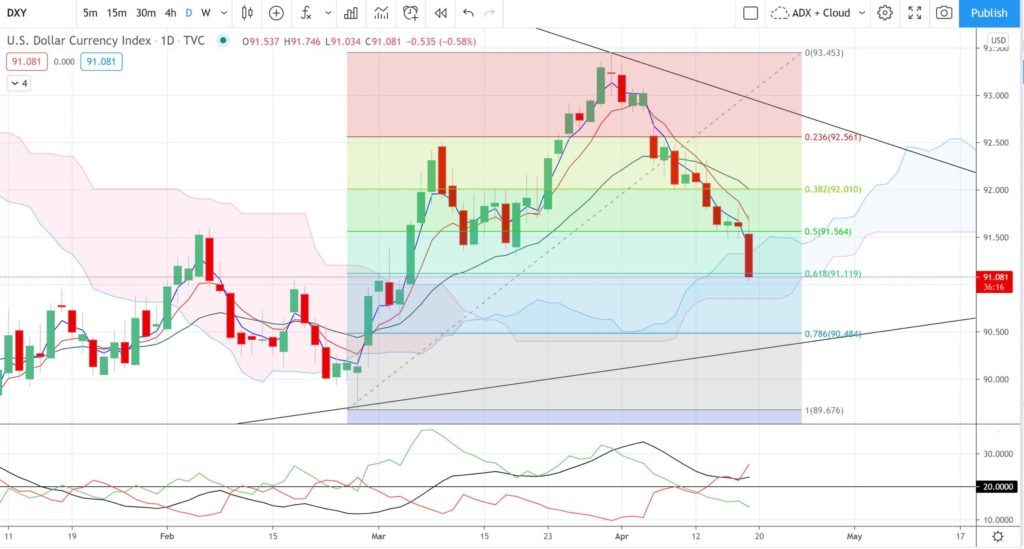This screenshot has width=1024, height=549.
Task: Open the candlestick chart style selector
Action: pos(247,13)
